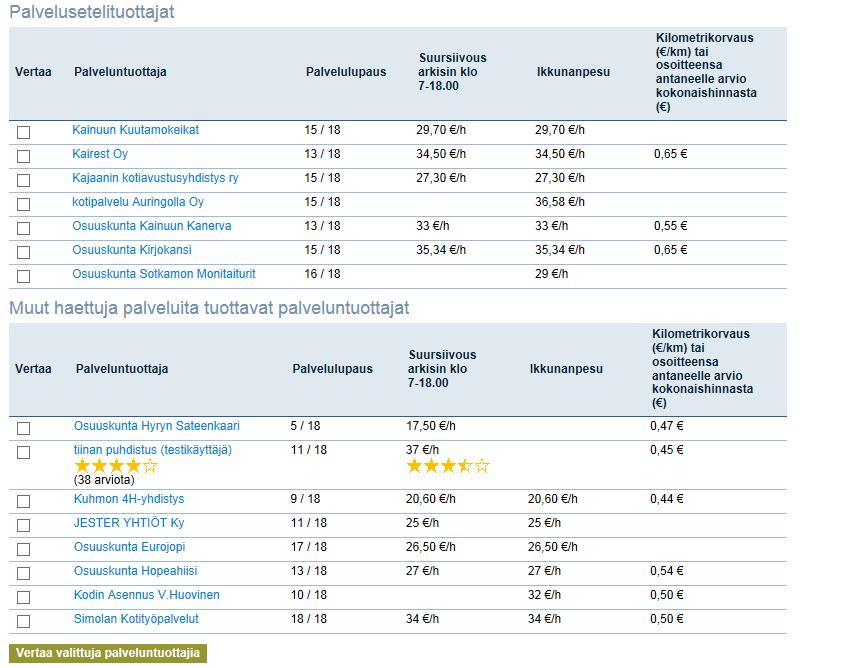
Task: Click the 0,47 € kilometre fee
Action: pos(667,426)
